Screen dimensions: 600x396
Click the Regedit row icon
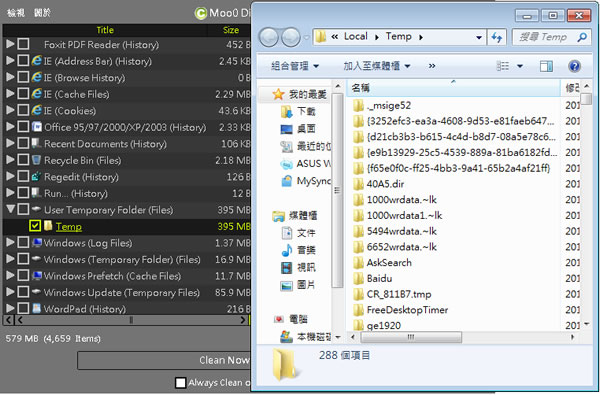pos(36,176)
